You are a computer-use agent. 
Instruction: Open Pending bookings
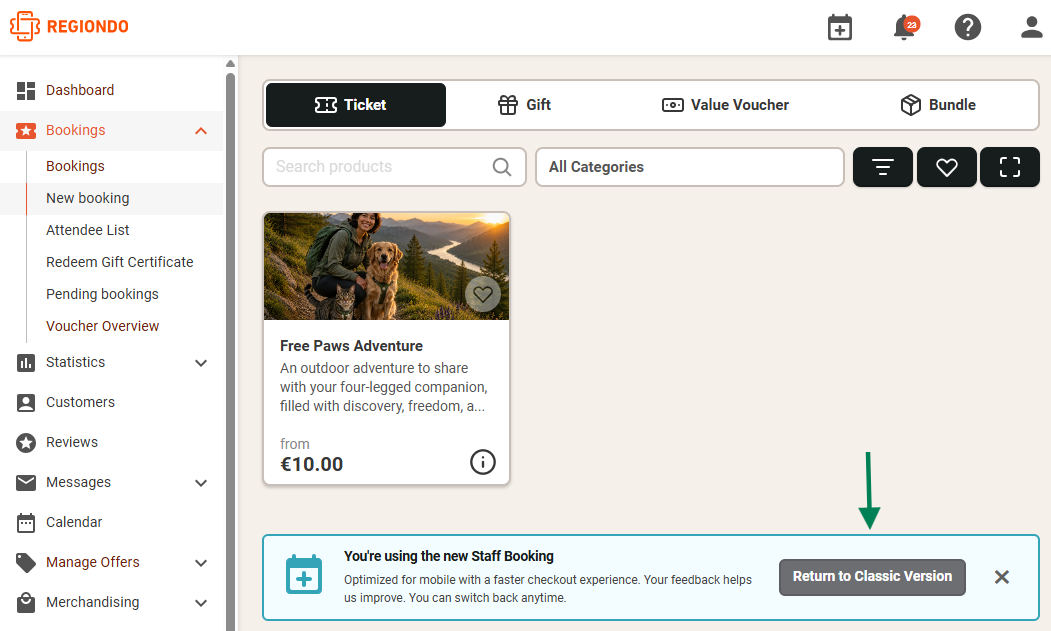(102, 294)
